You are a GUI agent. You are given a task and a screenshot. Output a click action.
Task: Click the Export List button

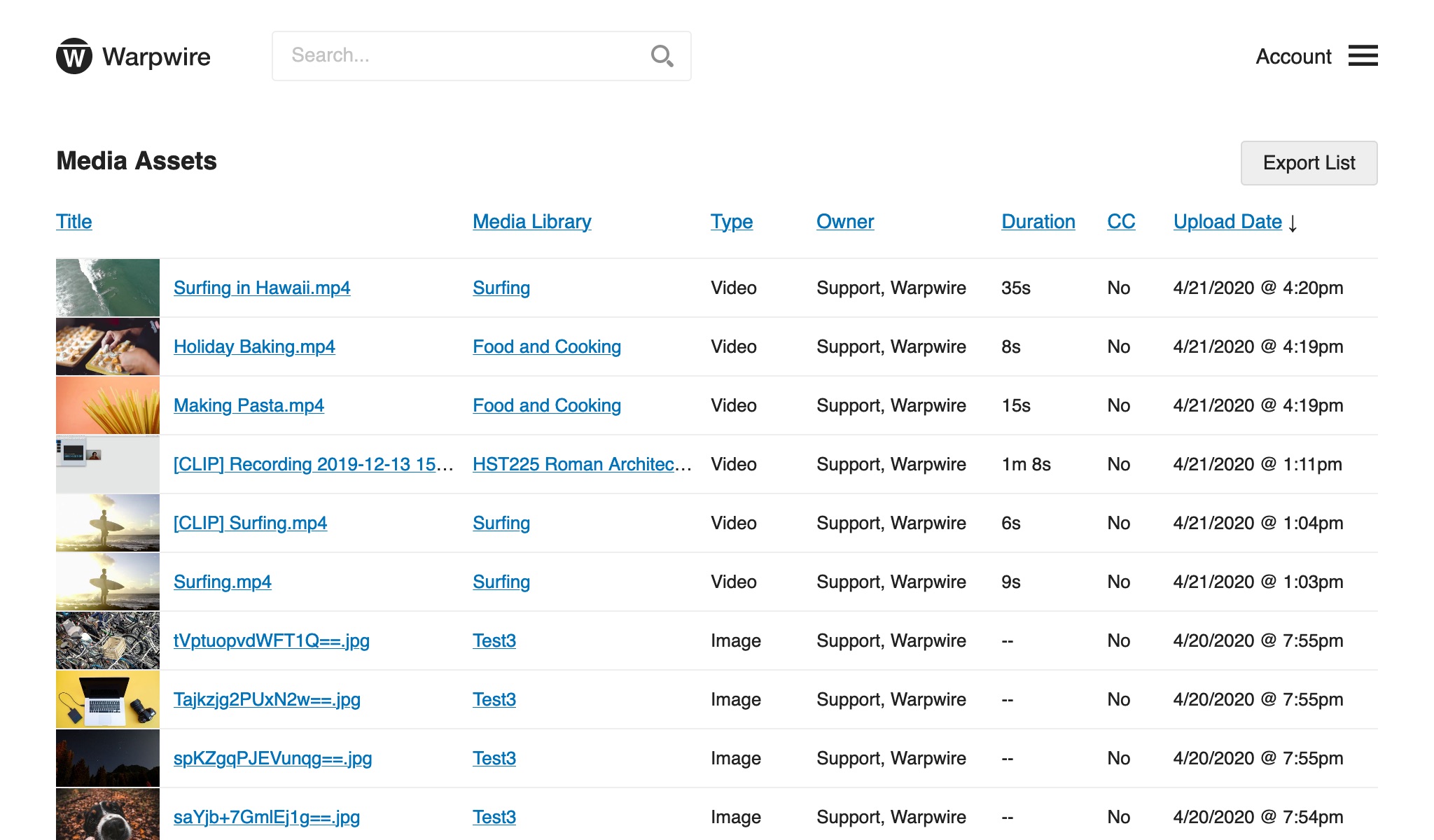(x=1308, y=163)
